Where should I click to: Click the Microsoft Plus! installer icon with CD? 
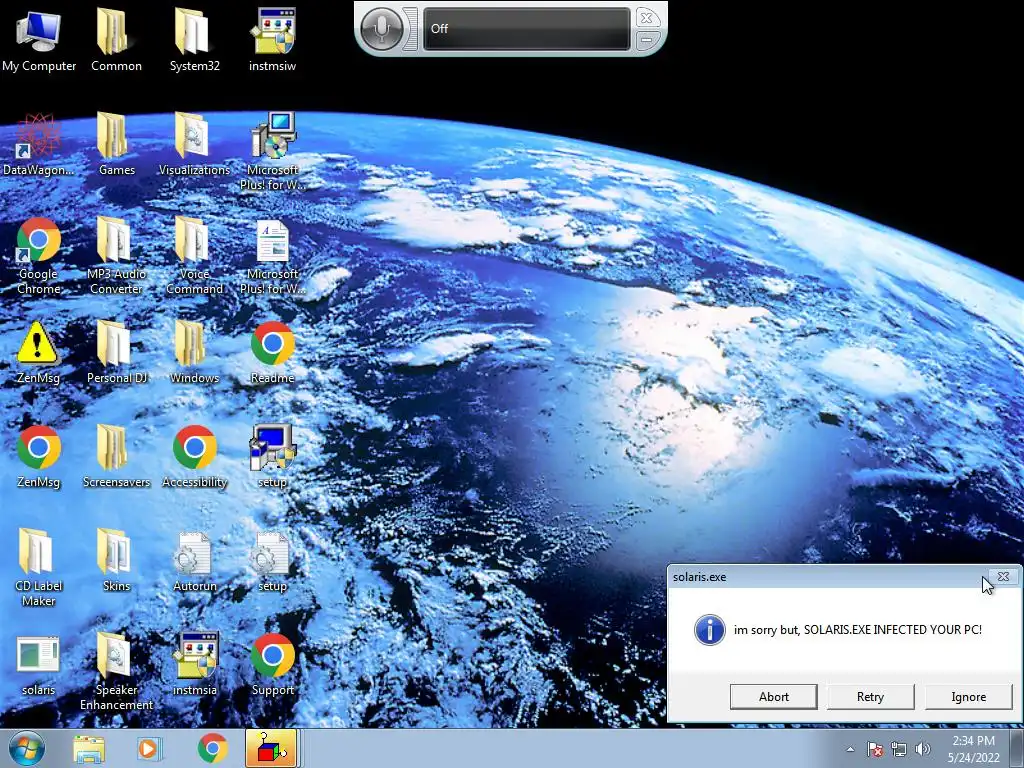click(x=272, y=151)
